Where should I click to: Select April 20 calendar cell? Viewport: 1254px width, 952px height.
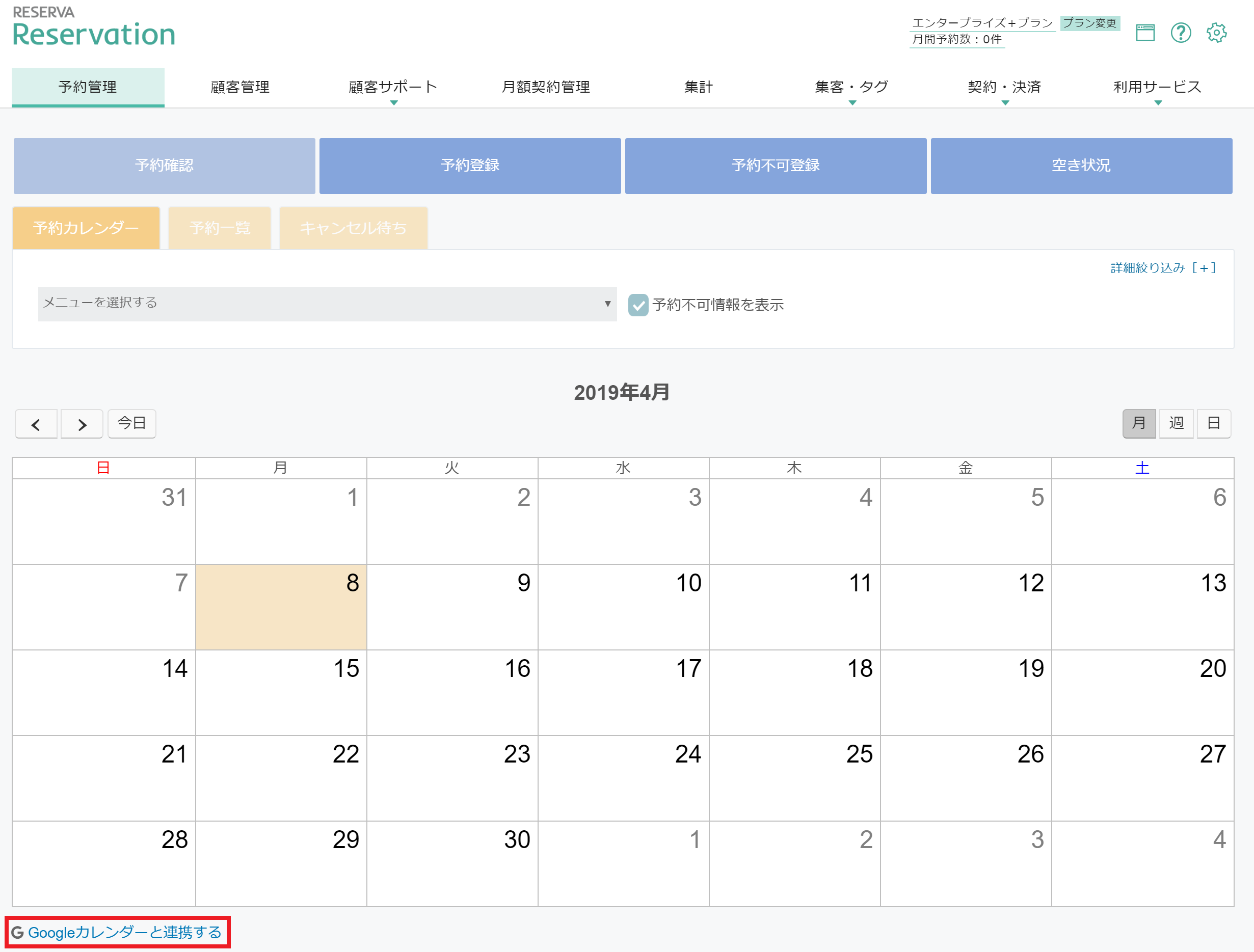tap(1143, 692)
